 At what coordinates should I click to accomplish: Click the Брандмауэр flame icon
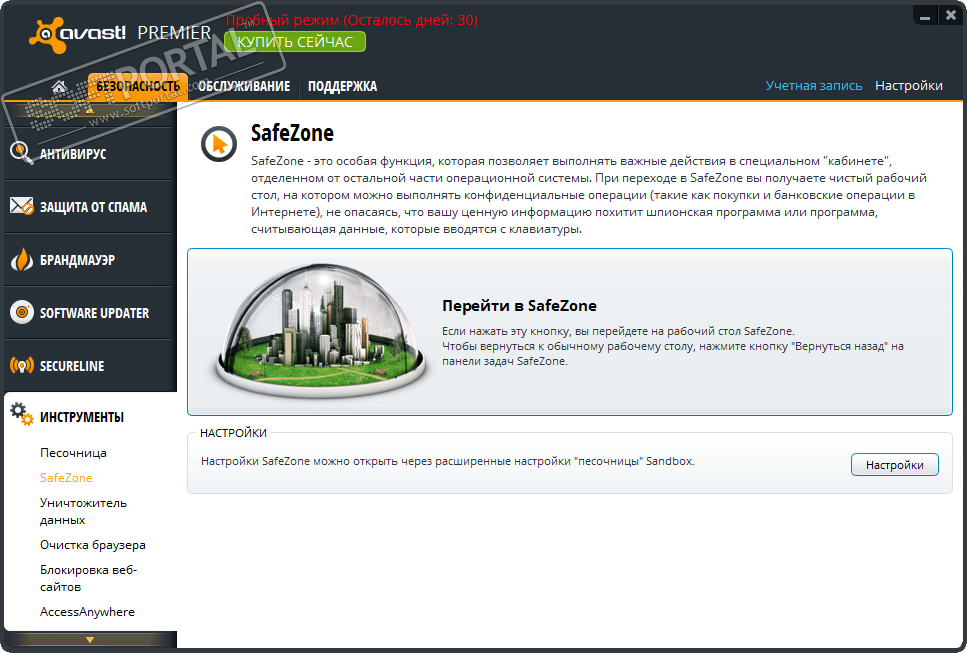point(22,260)
